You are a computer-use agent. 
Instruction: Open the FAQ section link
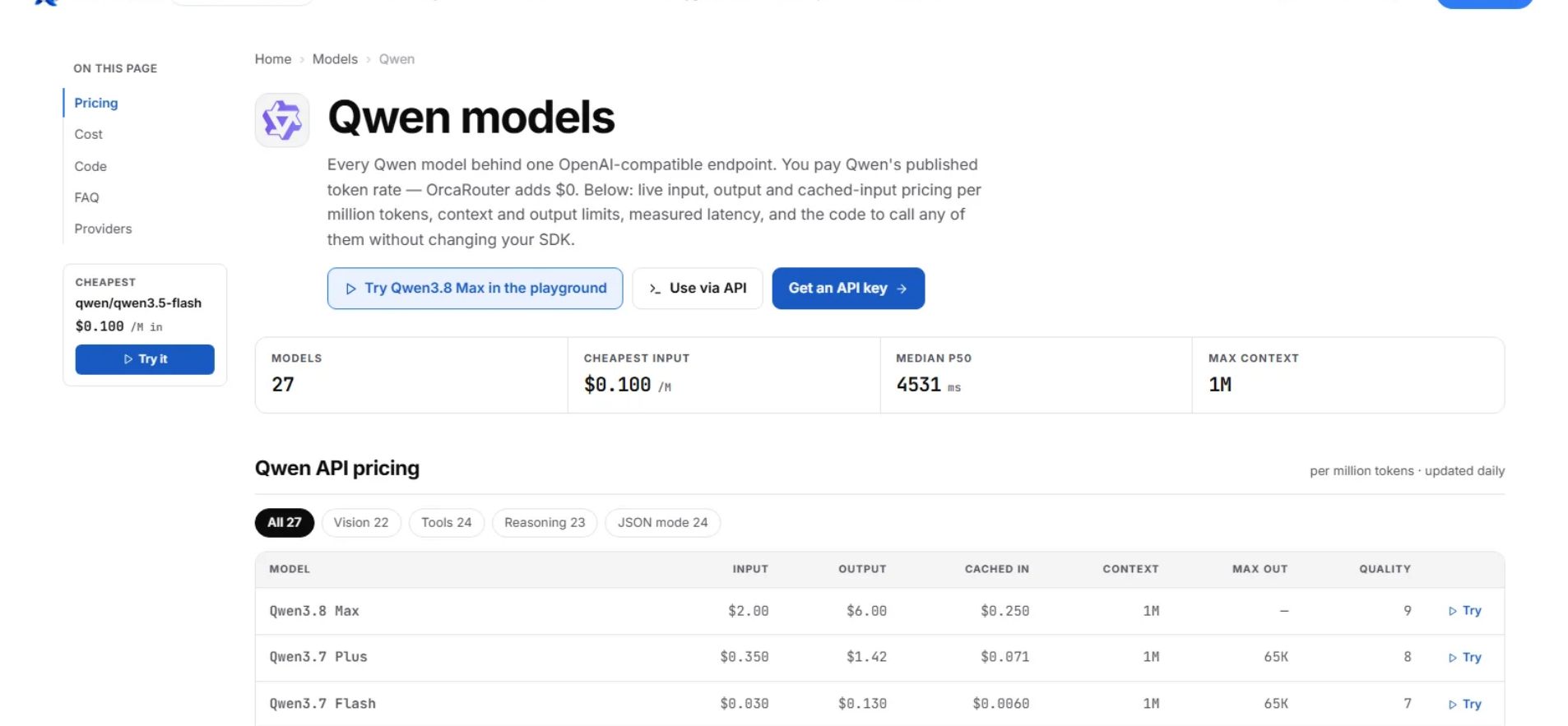[86, 197]
